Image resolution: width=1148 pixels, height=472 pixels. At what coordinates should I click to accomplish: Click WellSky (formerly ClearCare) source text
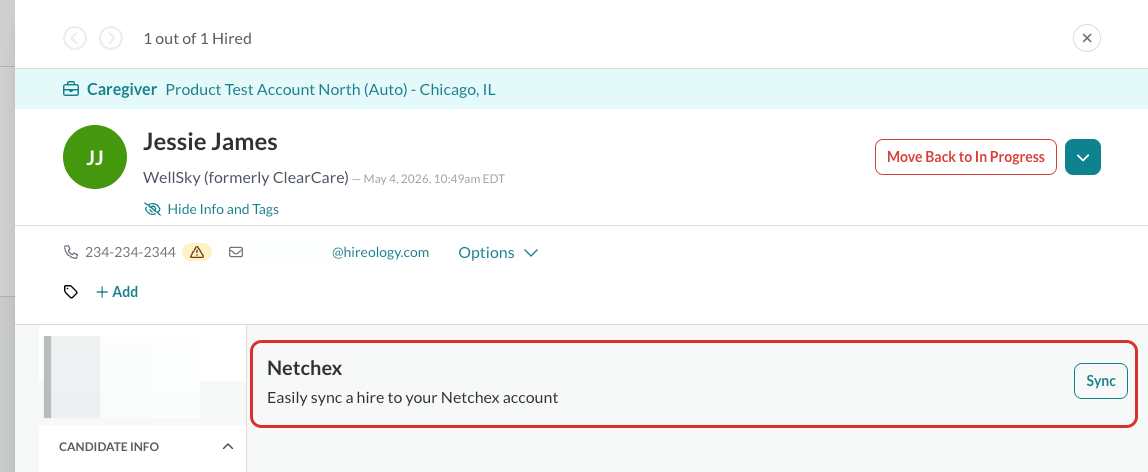tap(246, 178)
